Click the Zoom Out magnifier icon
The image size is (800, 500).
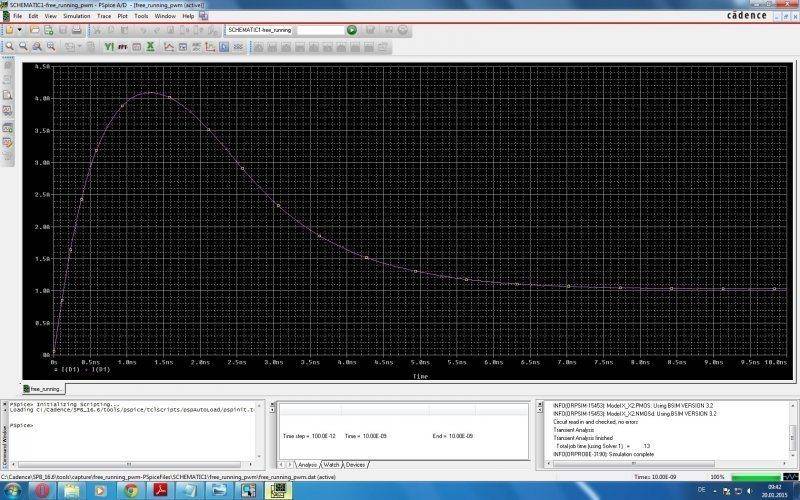(22, 46)
